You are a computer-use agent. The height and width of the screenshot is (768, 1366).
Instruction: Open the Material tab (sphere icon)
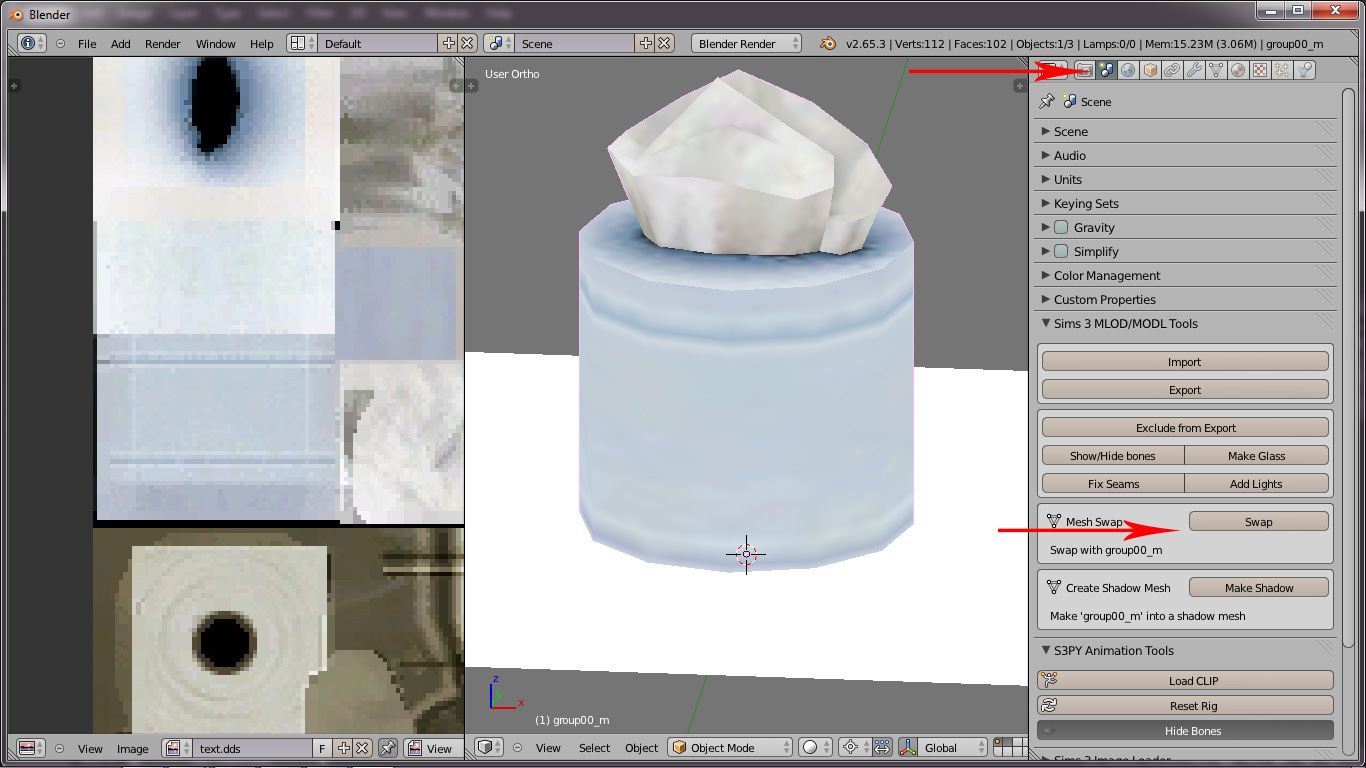click(1238, 70)
